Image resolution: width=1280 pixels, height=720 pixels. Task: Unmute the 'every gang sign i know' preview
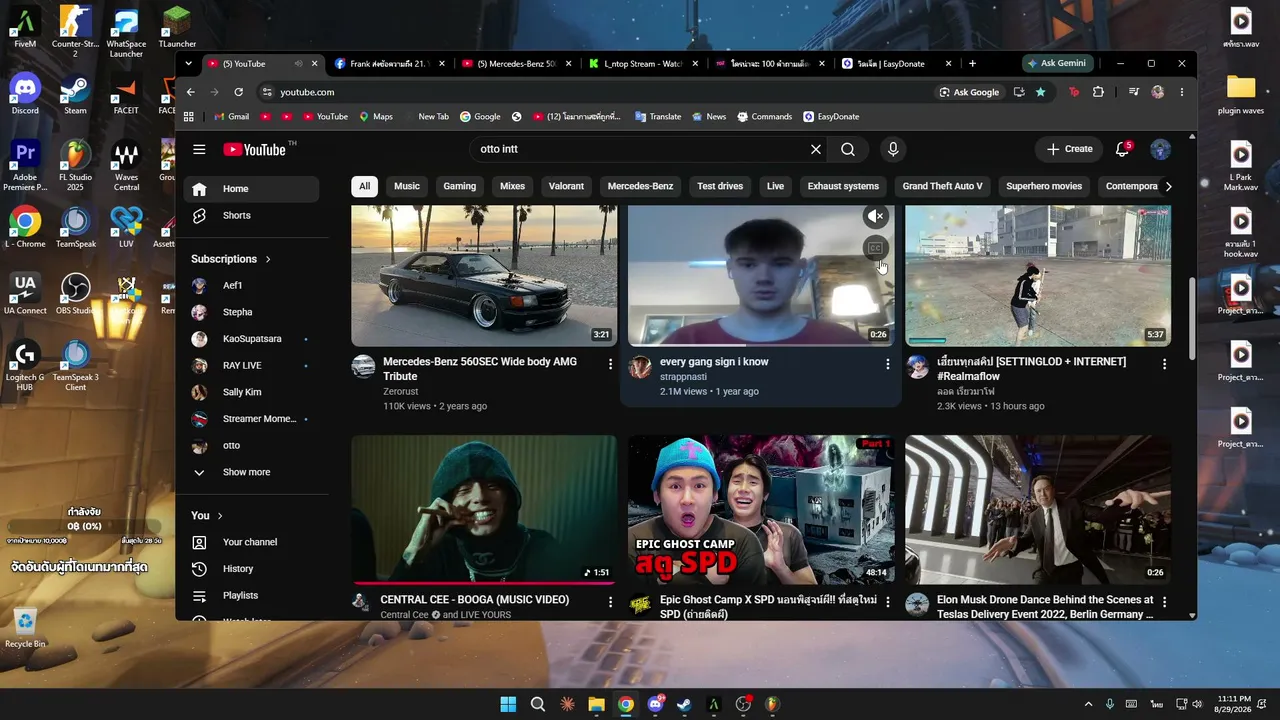875,216
